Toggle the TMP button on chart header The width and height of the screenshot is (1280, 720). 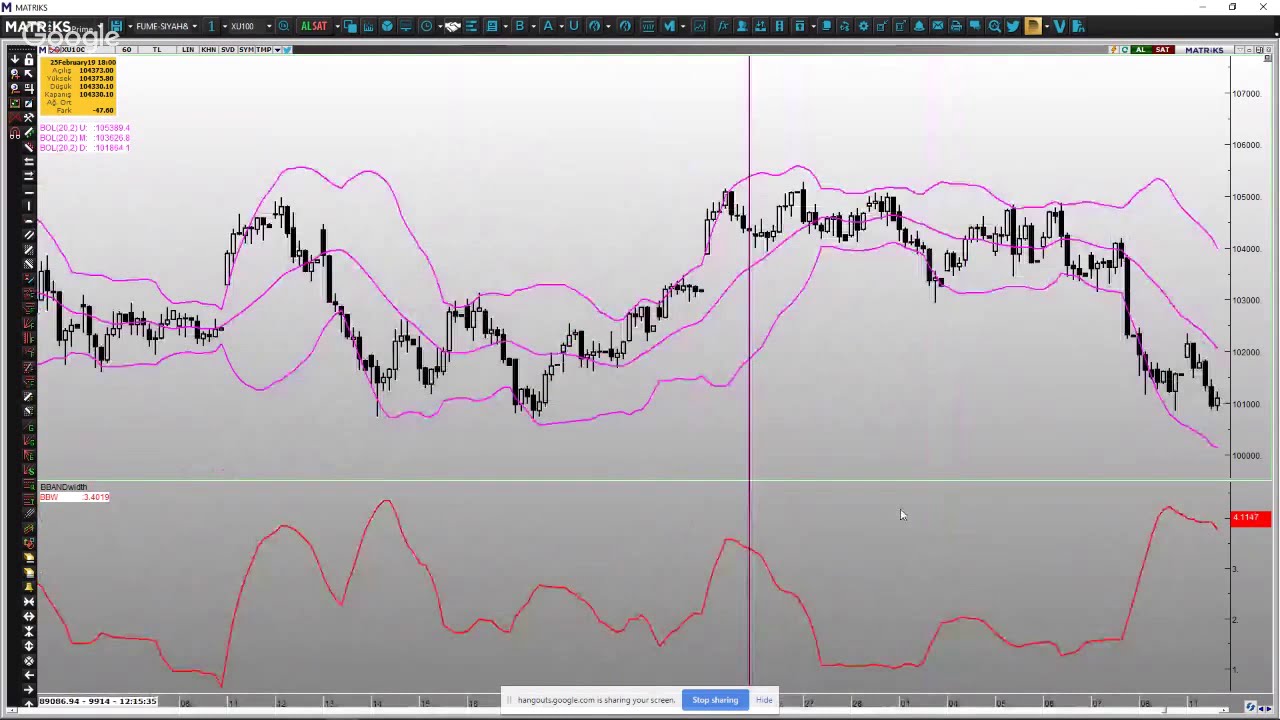click(263, 49)
